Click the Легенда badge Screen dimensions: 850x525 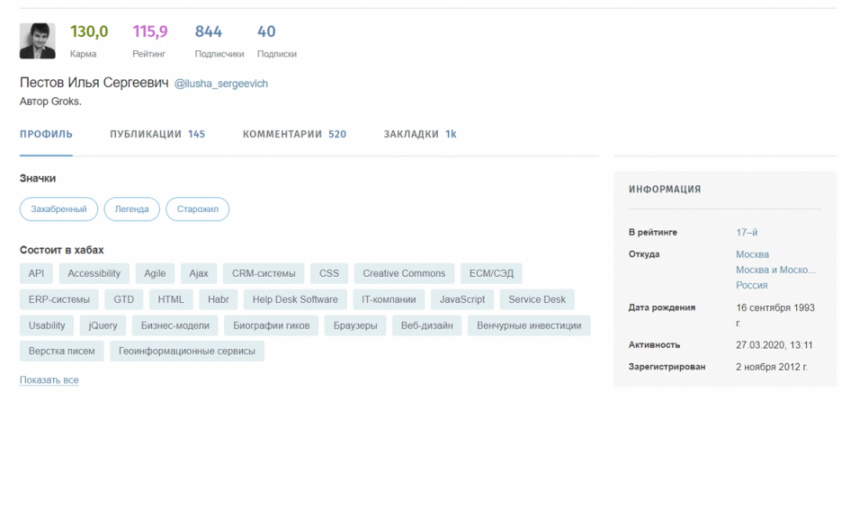click(132, 209)
